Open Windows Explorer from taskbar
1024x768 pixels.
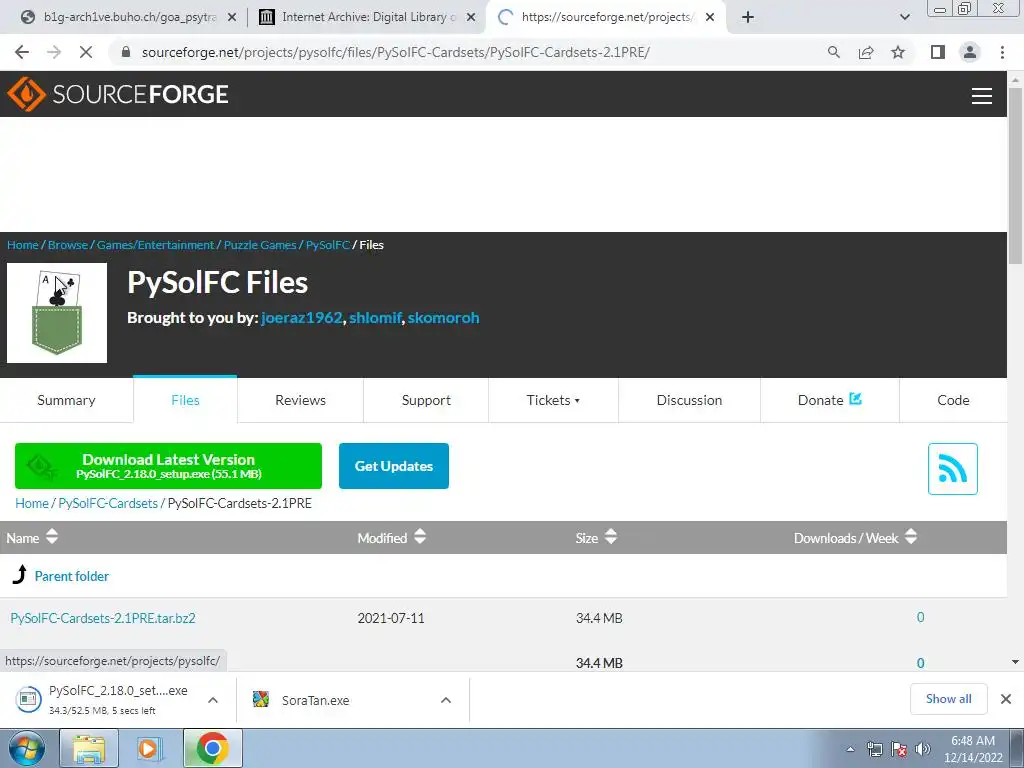pyautogui.click(x=89, y=748)
